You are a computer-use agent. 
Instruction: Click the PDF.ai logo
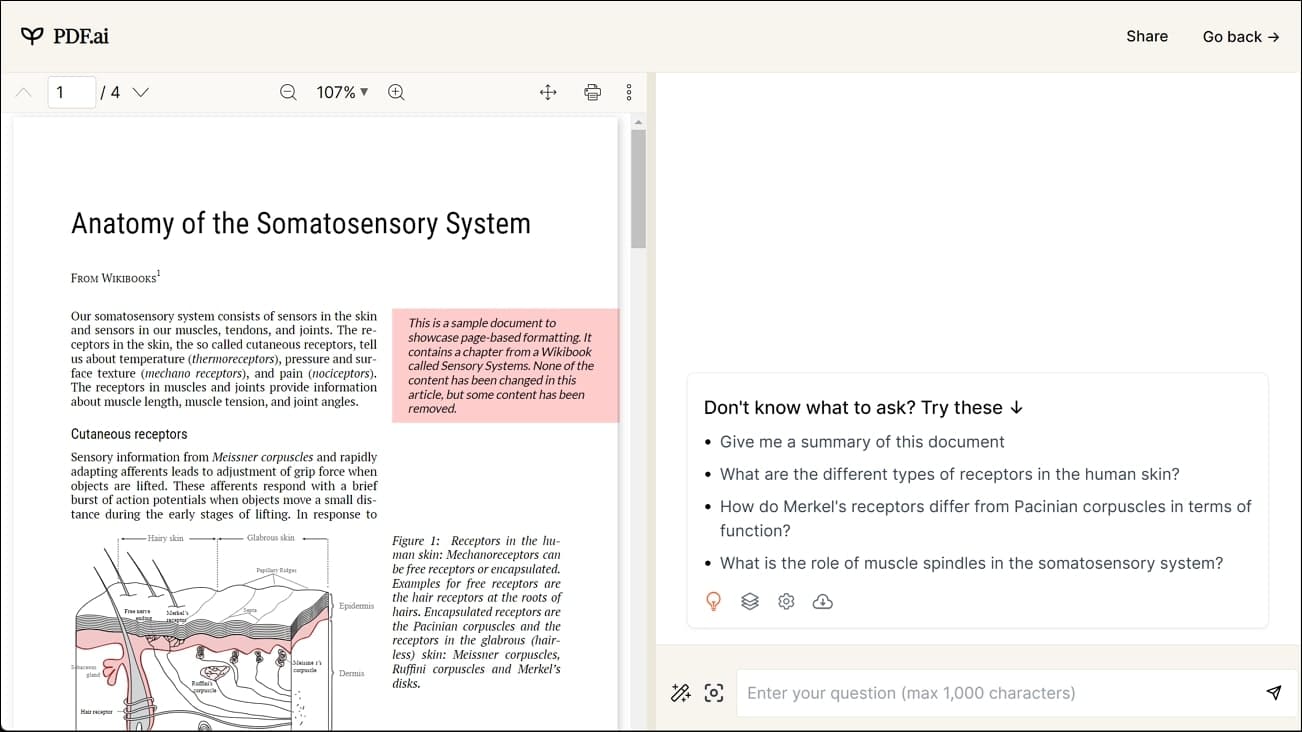click(x=65, y=36)
